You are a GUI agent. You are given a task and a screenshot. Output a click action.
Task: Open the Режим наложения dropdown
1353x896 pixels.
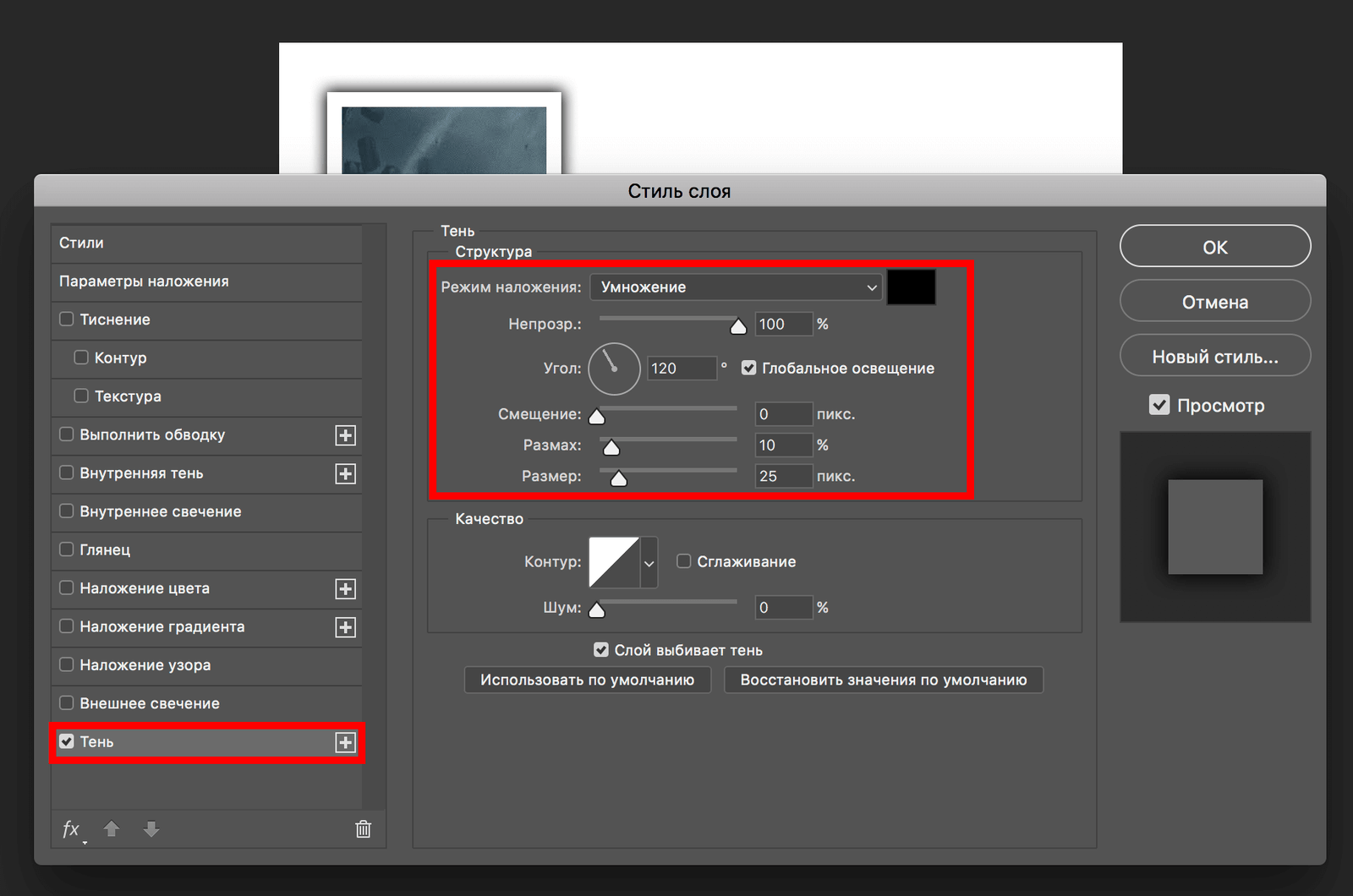click(736, 287)
